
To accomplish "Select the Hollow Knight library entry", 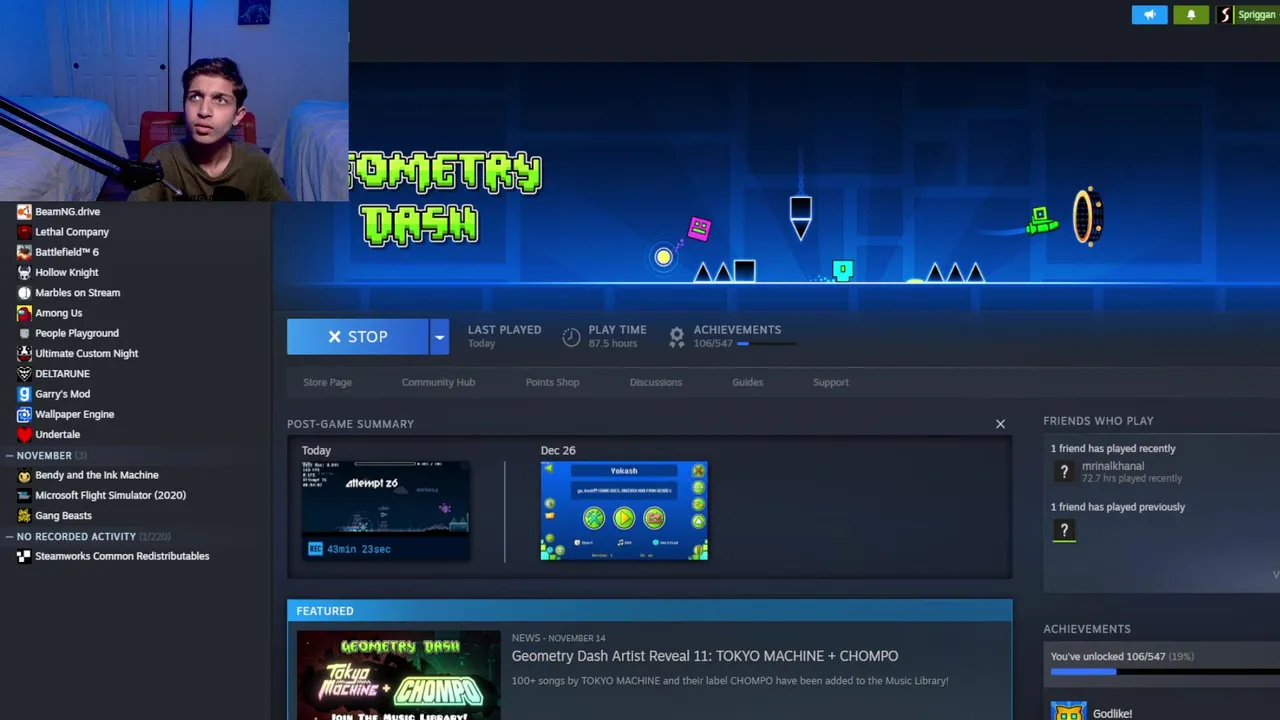I will tap(67, 272).
